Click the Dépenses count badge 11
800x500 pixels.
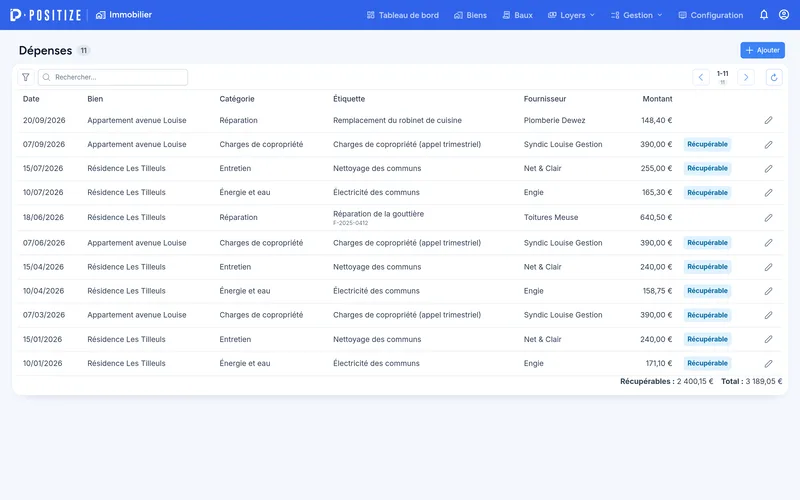84,51
